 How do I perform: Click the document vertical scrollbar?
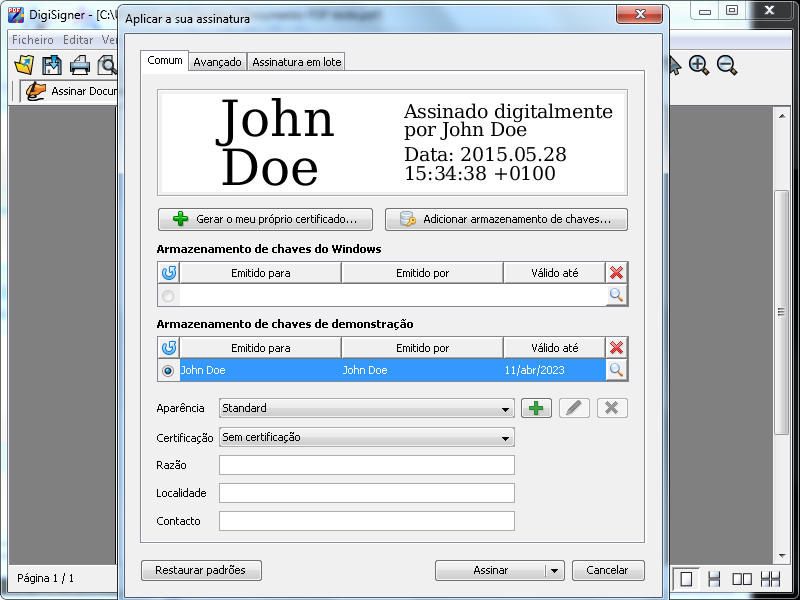point(782,330)
